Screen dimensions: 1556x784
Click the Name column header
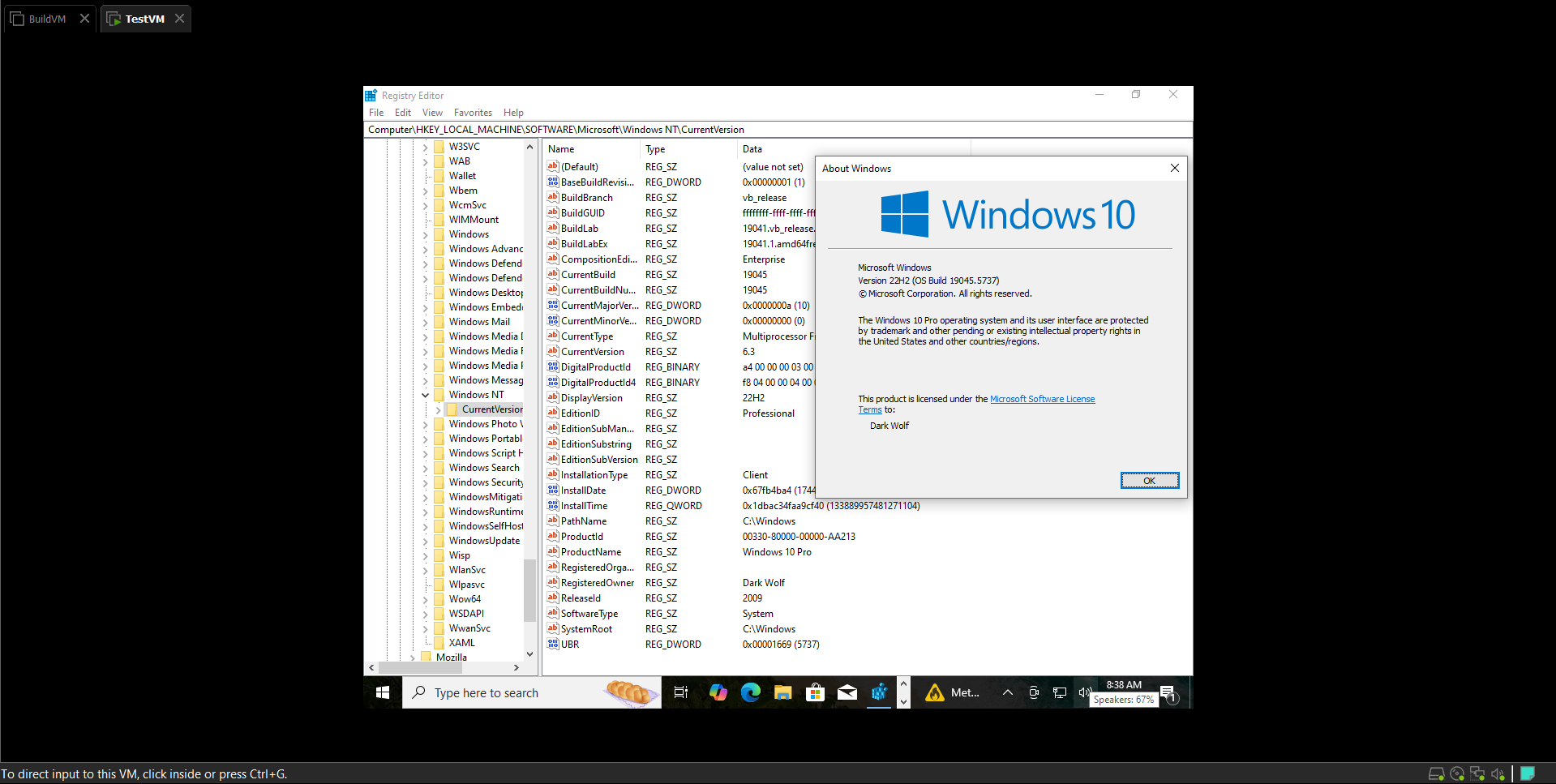point(591,149)
